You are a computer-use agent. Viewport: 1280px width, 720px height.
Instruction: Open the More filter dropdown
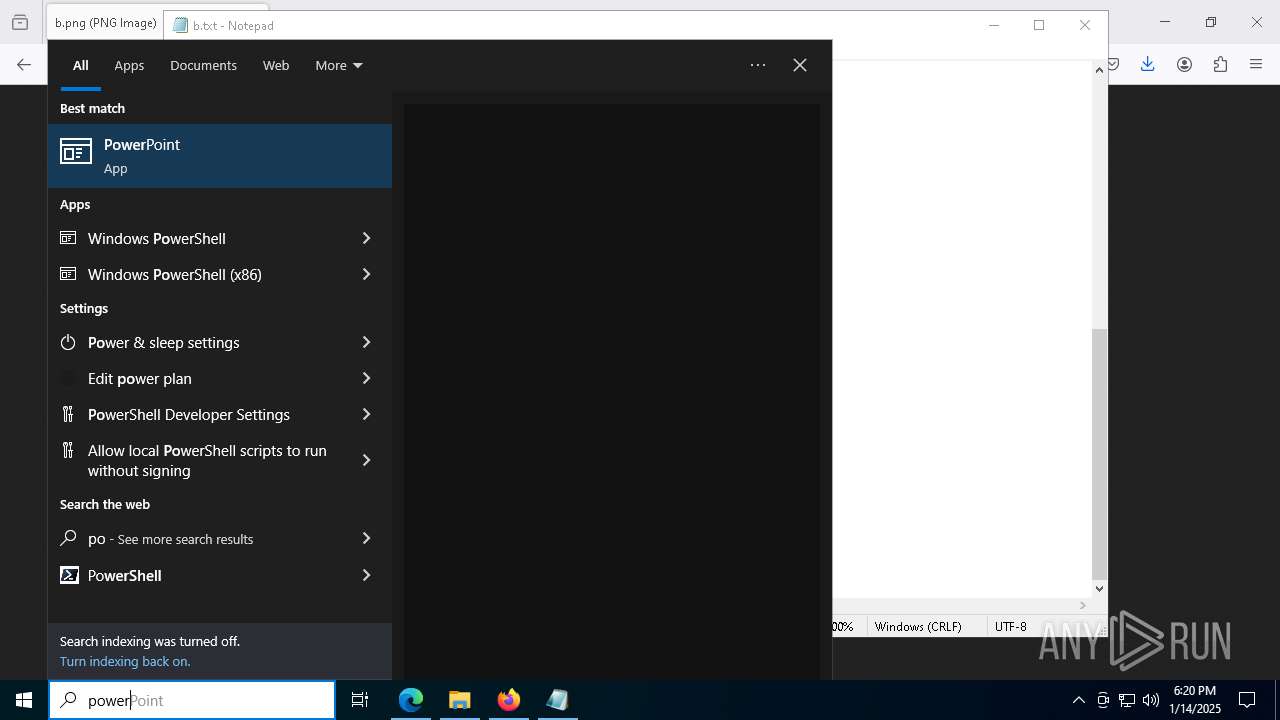339,65
